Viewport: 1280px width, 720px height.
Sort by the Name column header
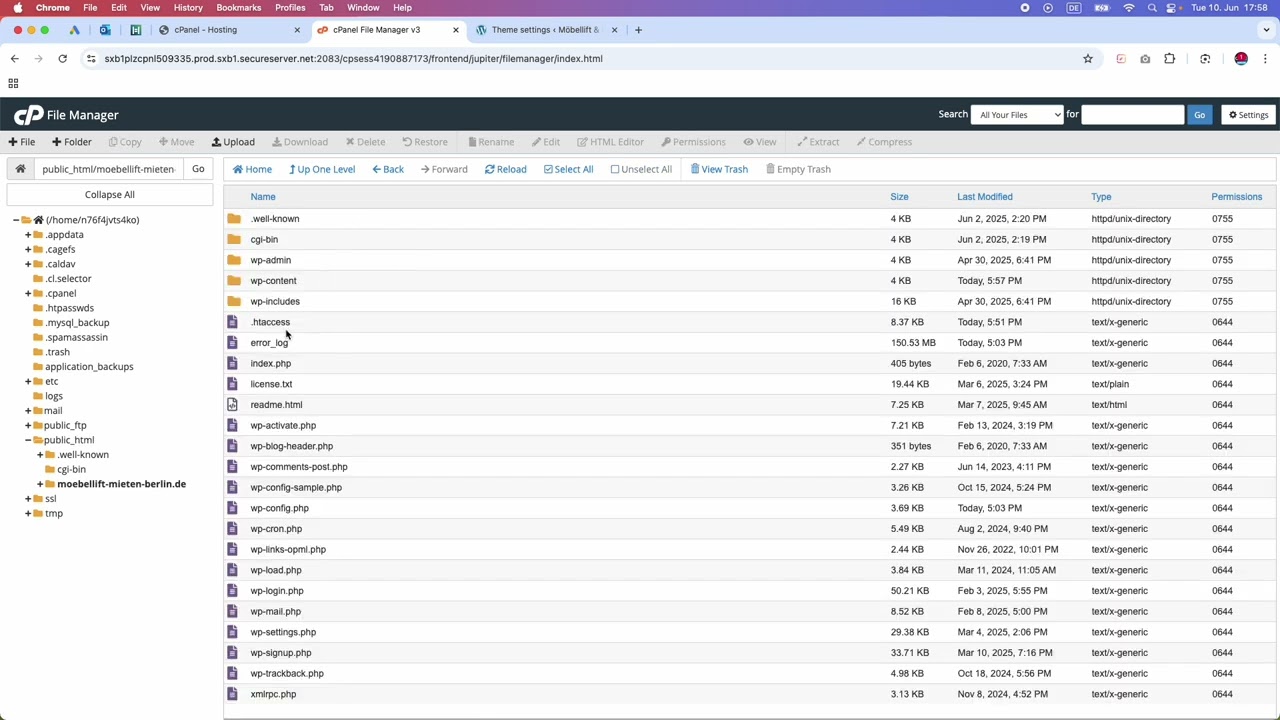pos(263,197)
